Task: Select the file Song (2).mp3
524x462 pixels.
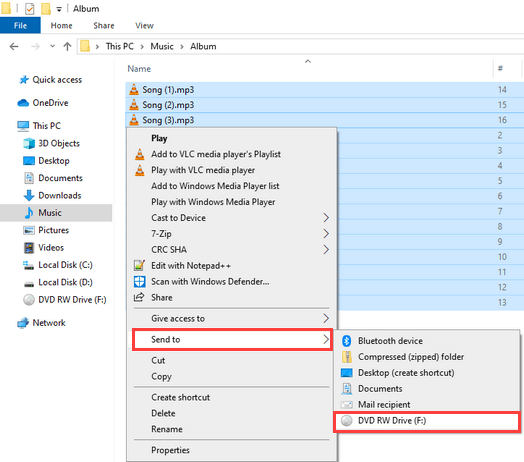Action: [168, 105]
